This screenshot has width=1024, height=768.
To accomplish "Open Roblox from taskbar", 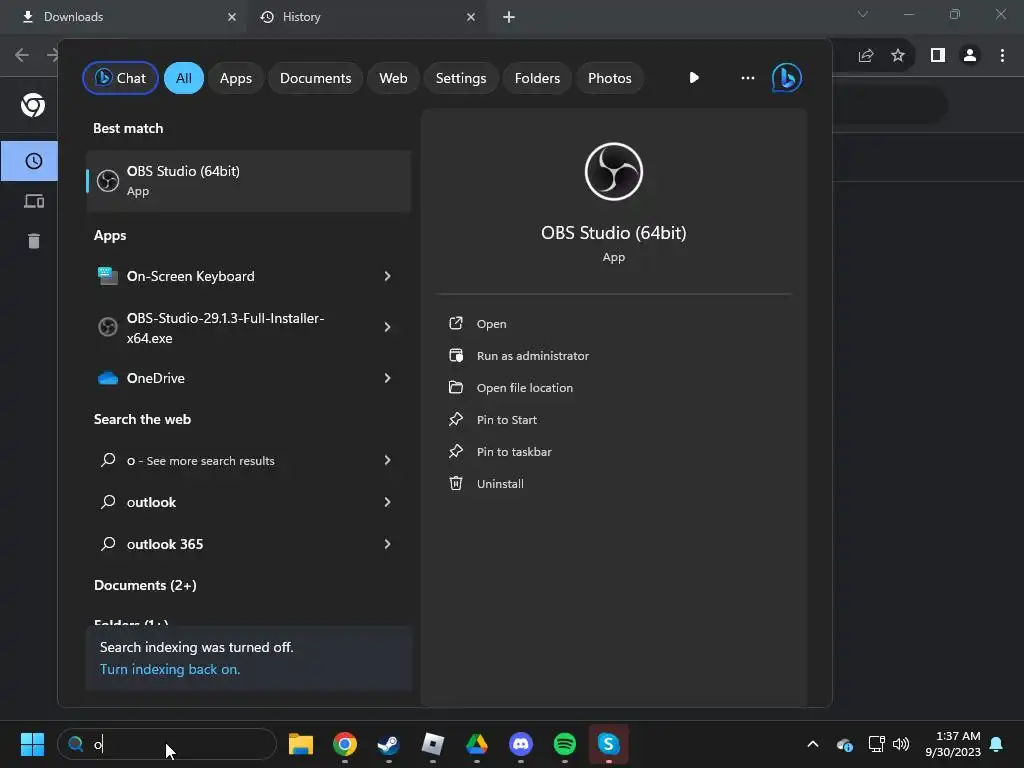I will pyautogui.click(x=433, y=744).
